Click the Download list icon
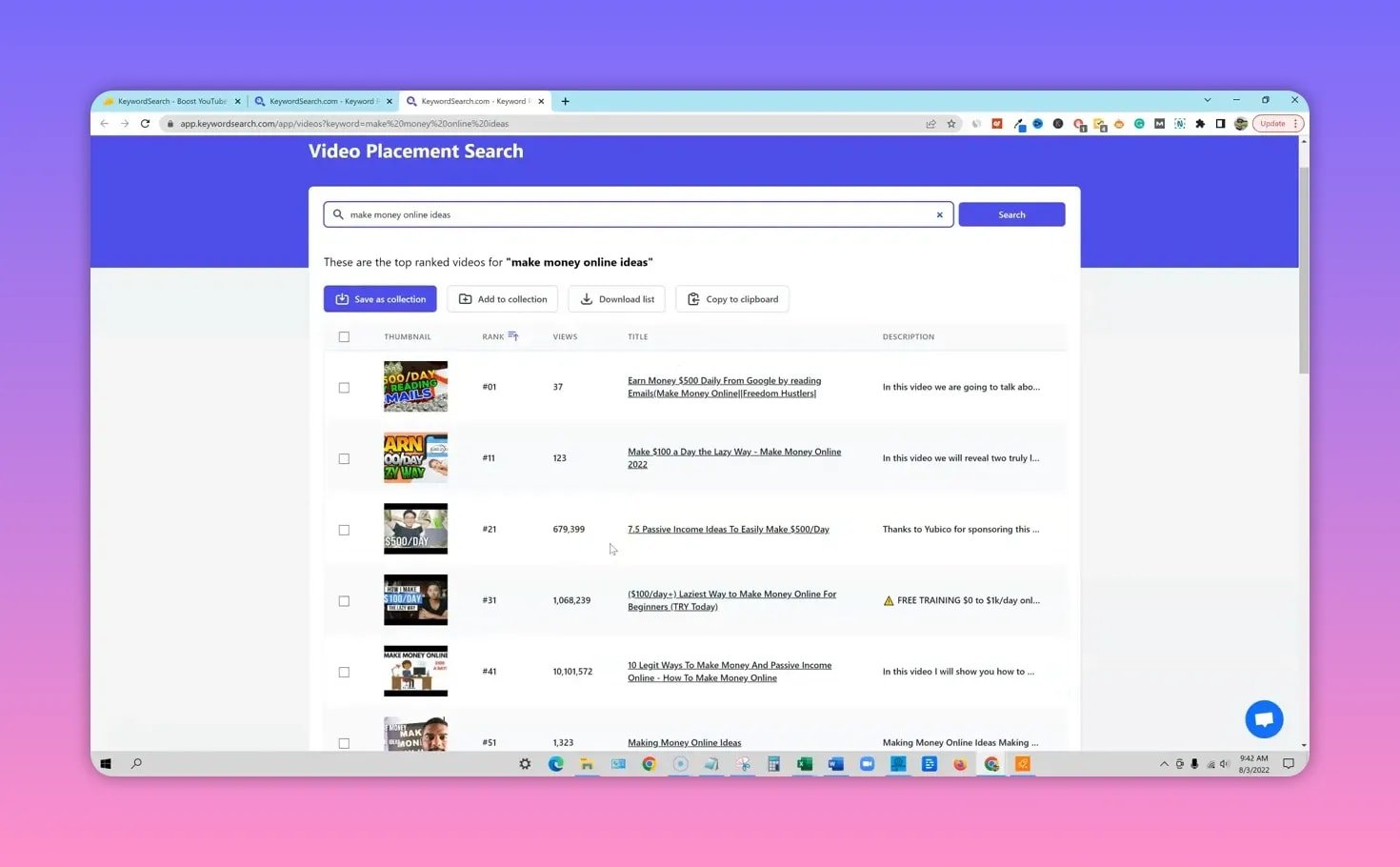 pyautogui.click(x=587, y=298)
